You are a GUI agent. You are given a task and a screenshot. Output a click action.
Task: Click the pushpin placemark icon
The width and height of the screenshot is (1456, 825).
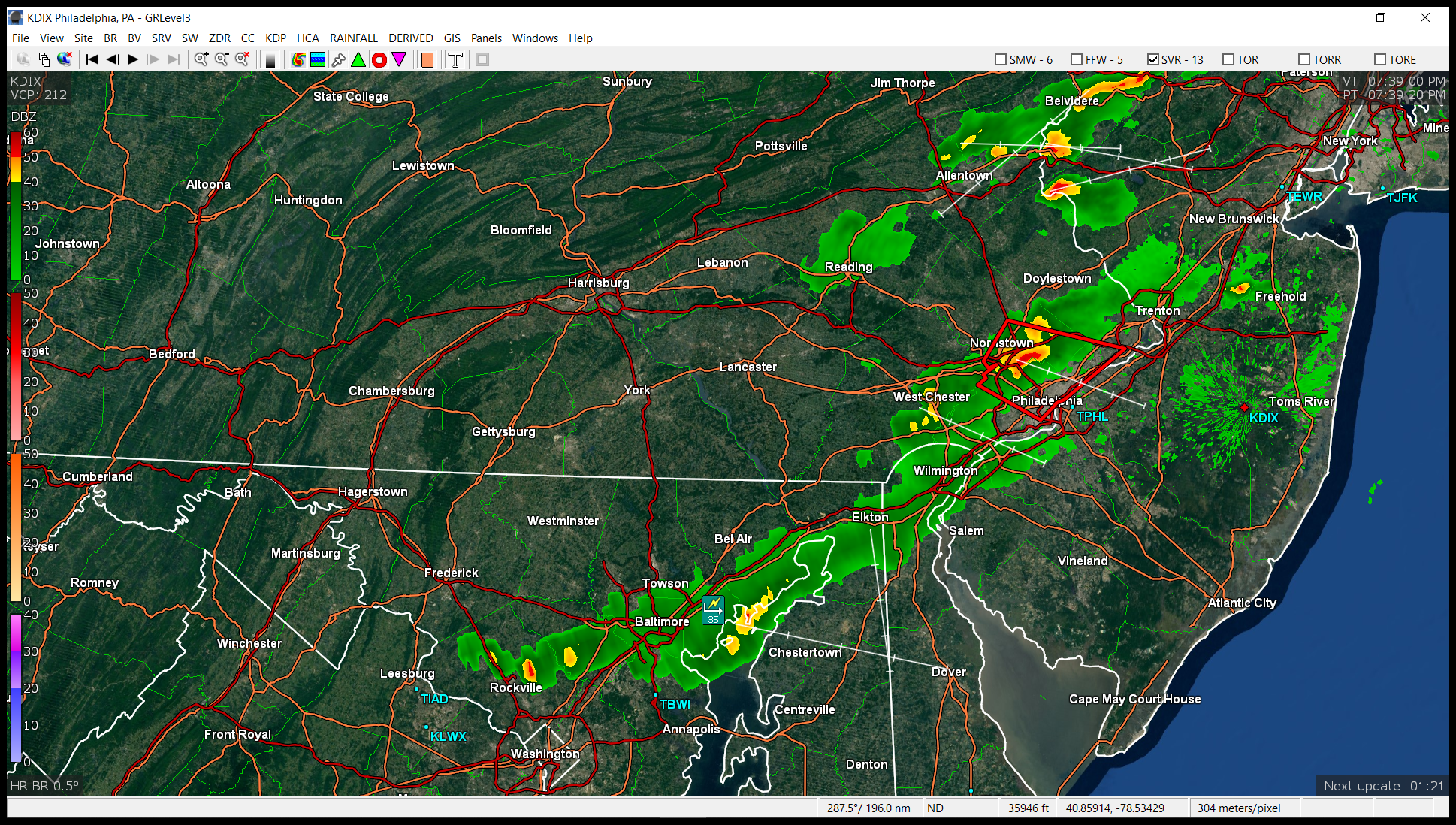pyautogui.click(x=338, y=59)
